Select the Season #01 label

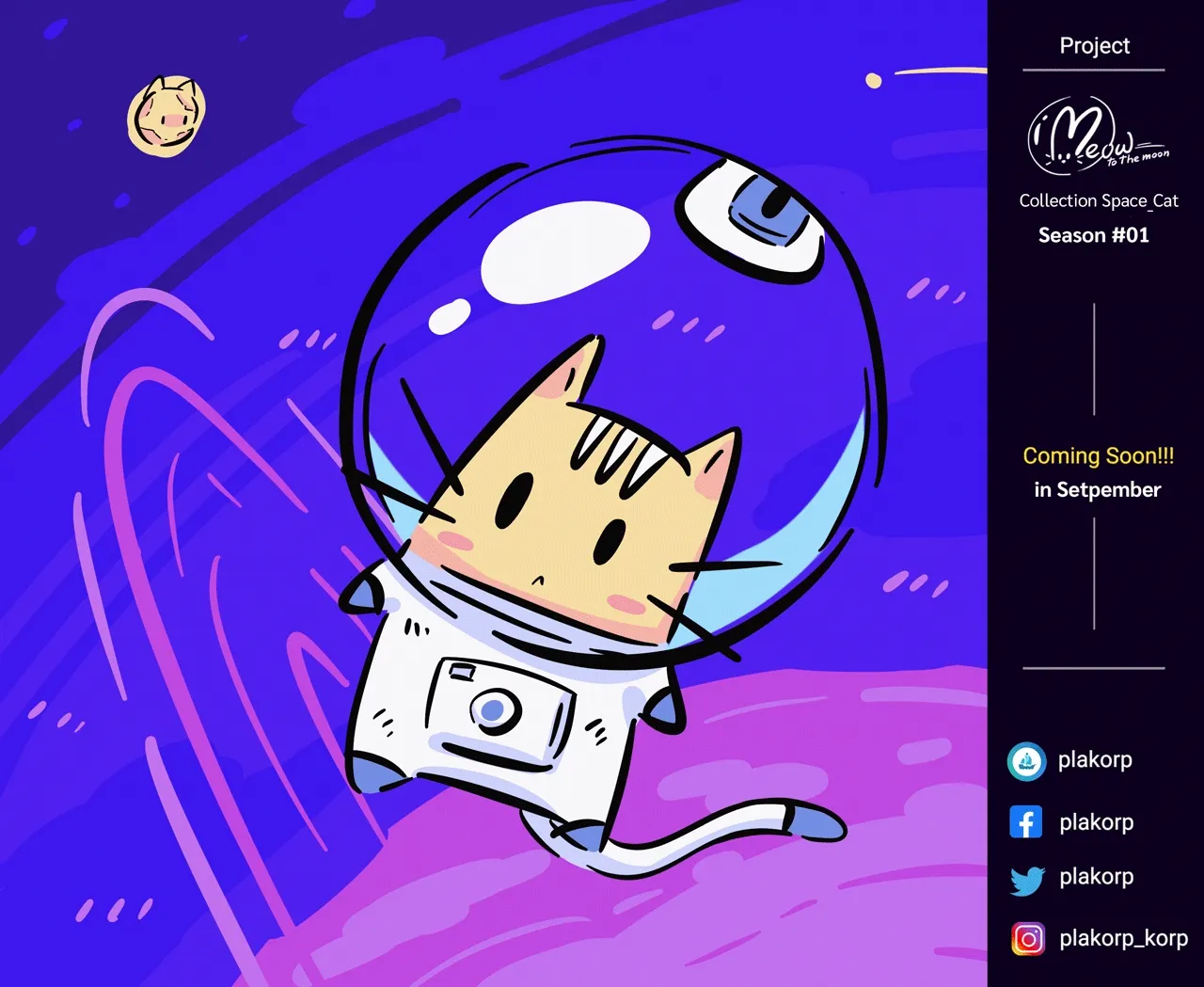point(1093,235)
